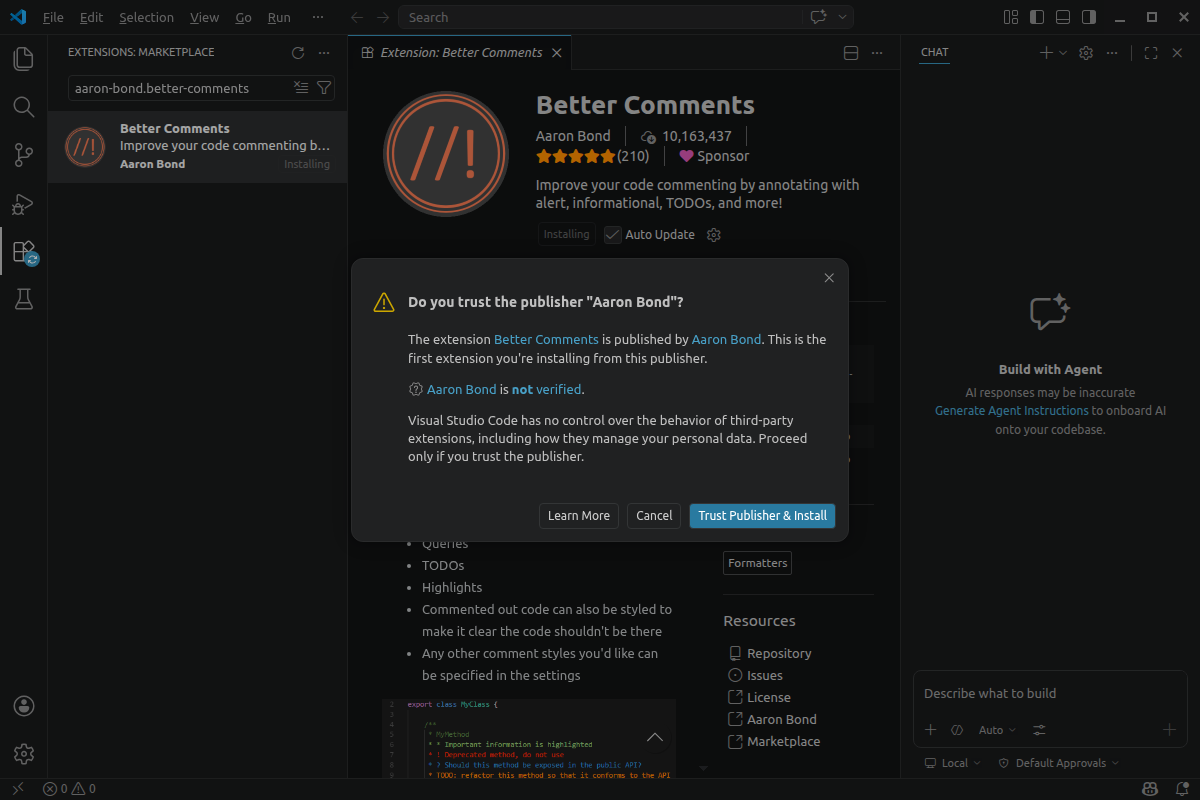This screenshot has height=800, width=1200.
Task: Open Better Comments extension settings gear
Action: 714,235
